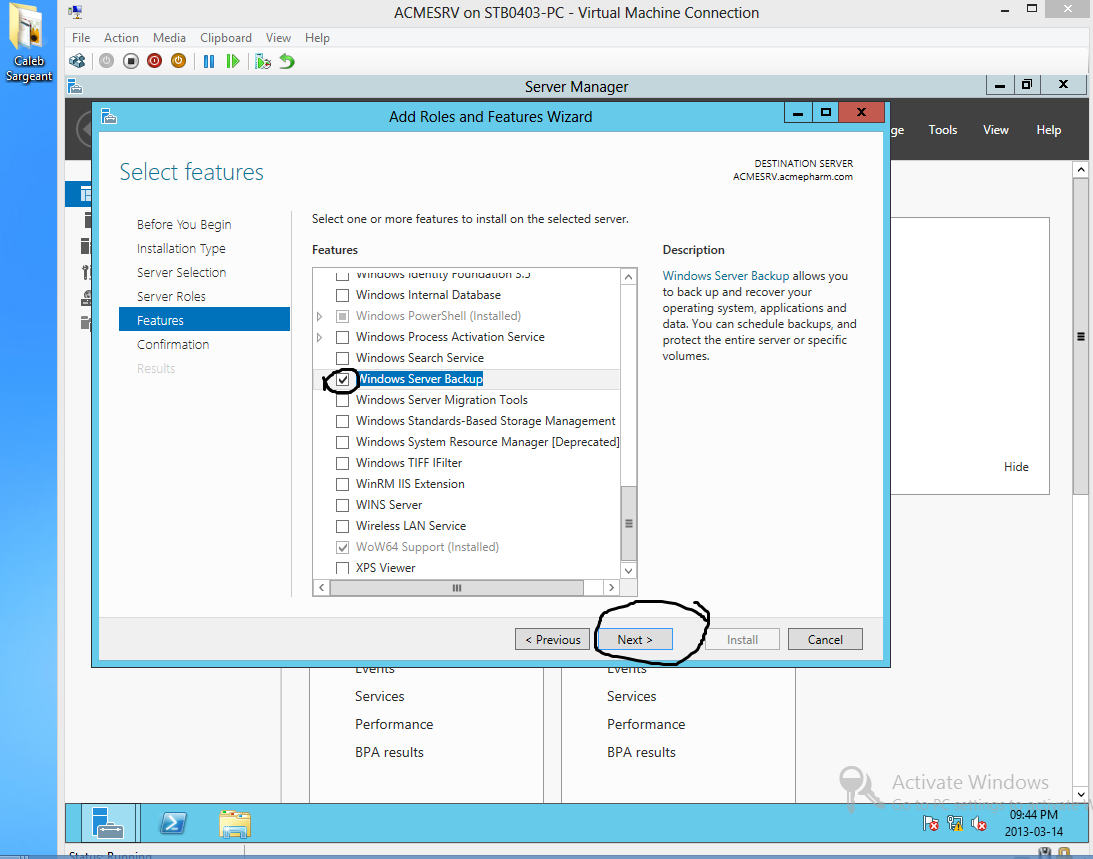The width and height of the screenshot is (1093, 859).
Task: Check Windows Standards-Based Storage Management
Action: click(x=342, y=422)
